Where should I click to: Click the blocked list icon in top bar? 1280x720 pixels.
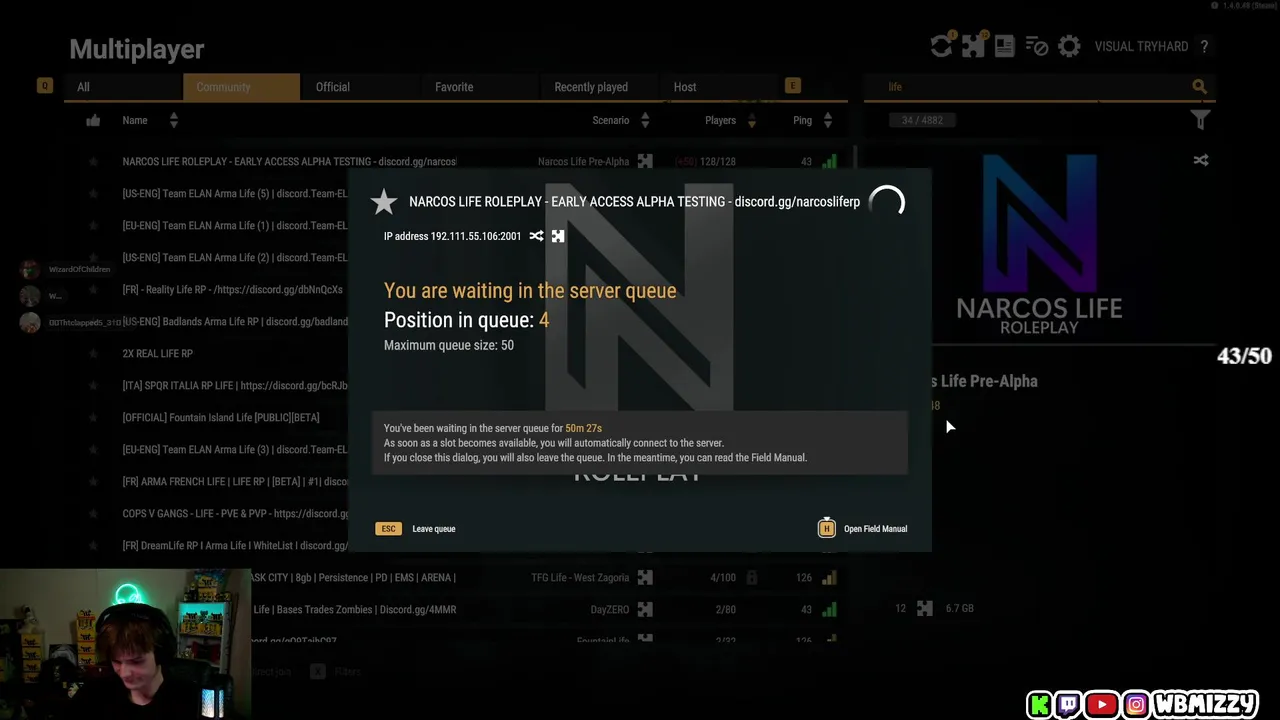(x=1037, y=46)
